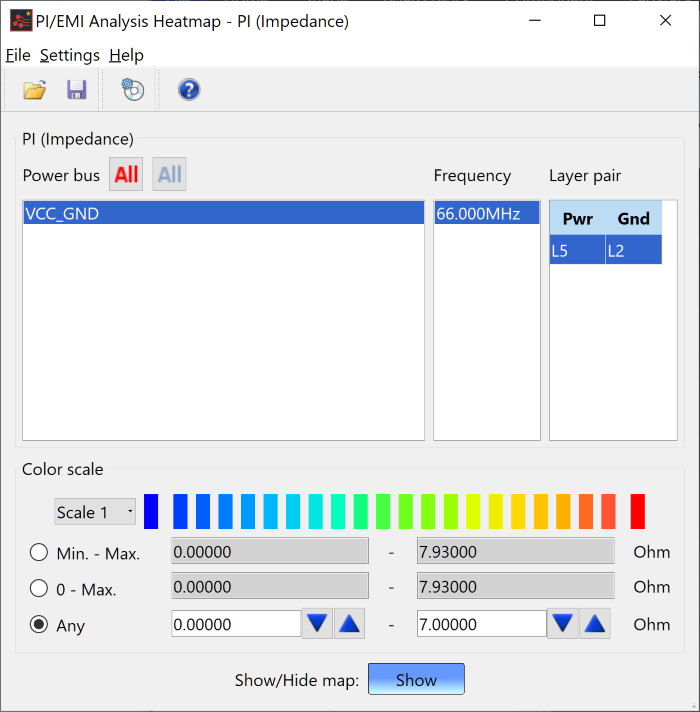
Task: Increase the Any maximum value with up arrow
Action: coord(595,624)
